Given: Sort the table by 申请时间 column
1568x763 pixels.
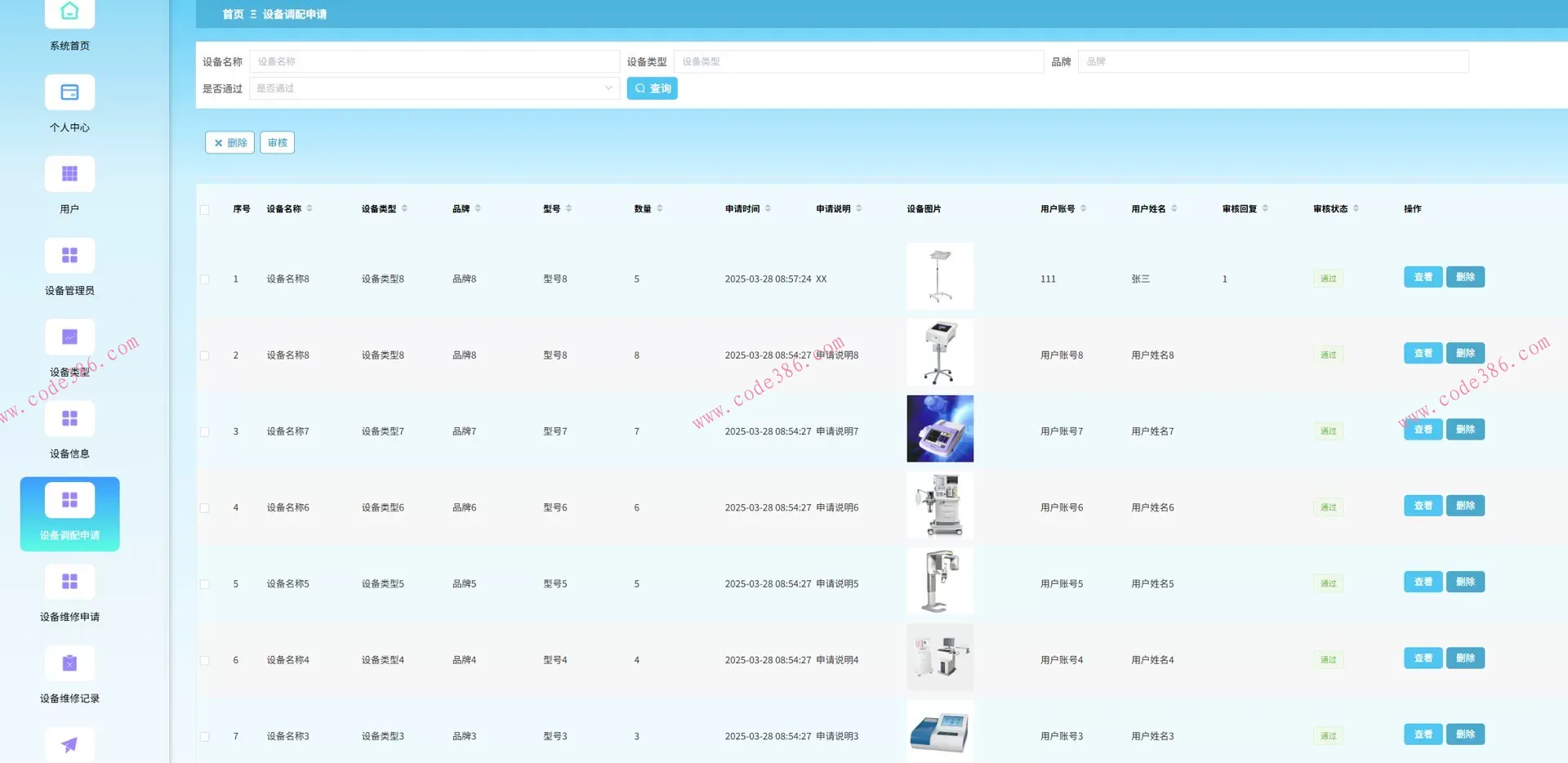Looking at the screenshot, I should 768,209.
